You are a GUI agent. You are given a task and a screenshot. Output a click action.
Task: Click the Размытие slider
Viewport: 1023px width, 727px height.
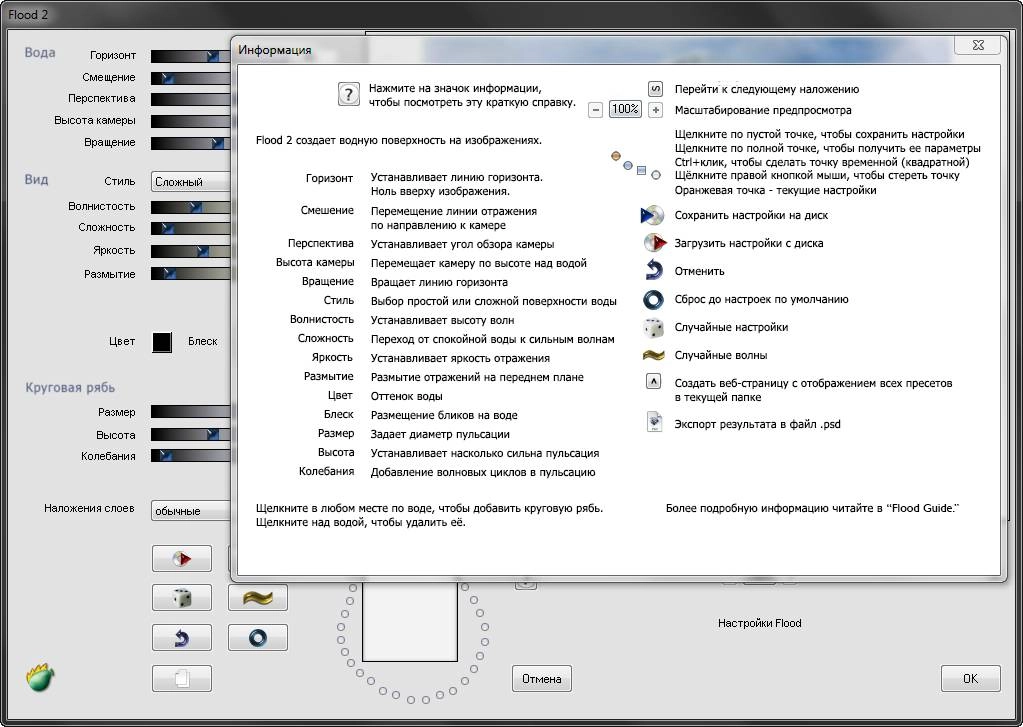point(191,273)
